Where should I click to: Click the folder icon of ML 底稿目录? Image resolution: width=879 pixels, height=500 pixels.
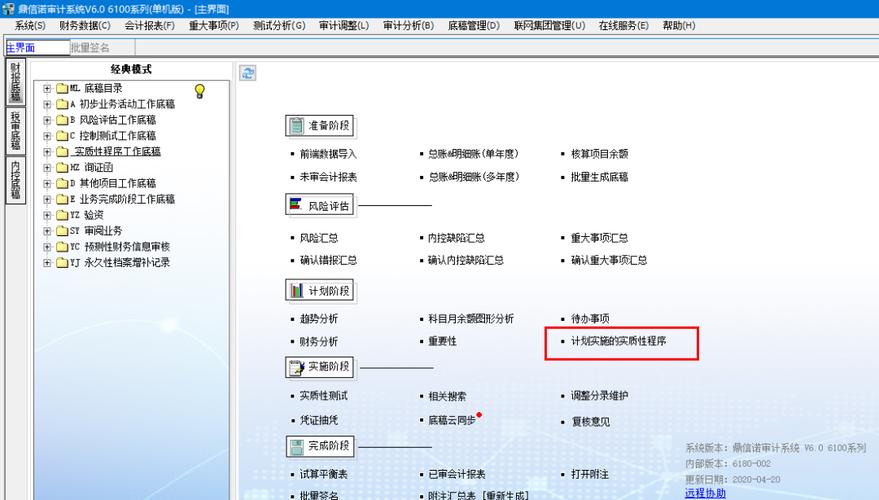(x=62, y=89)
